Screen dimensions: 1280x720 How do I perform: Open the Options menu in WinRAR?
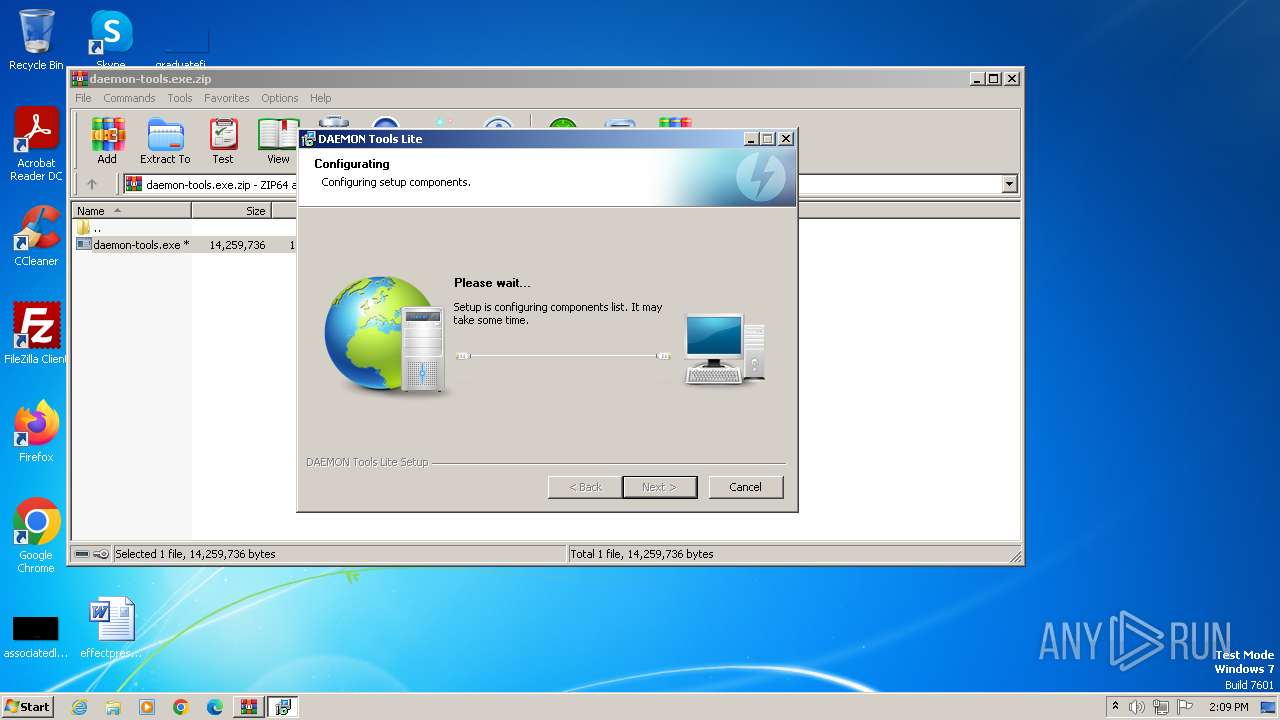click(280, 98)
